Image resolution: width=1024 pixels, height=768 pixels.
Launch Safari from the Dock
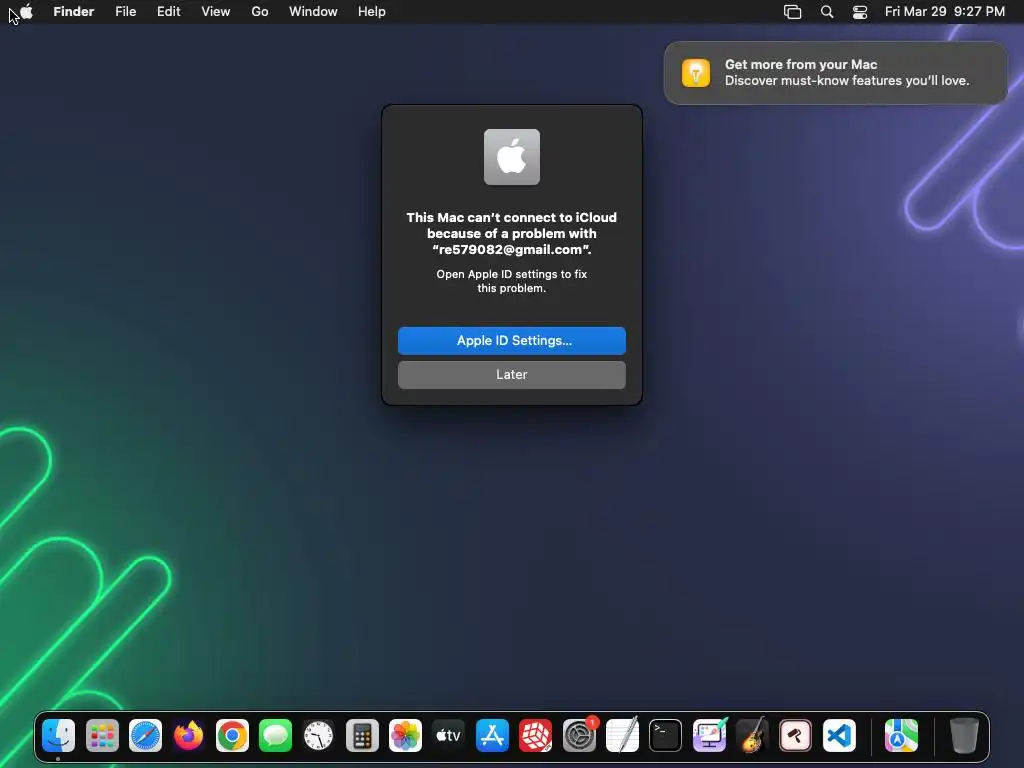[145, 736]
